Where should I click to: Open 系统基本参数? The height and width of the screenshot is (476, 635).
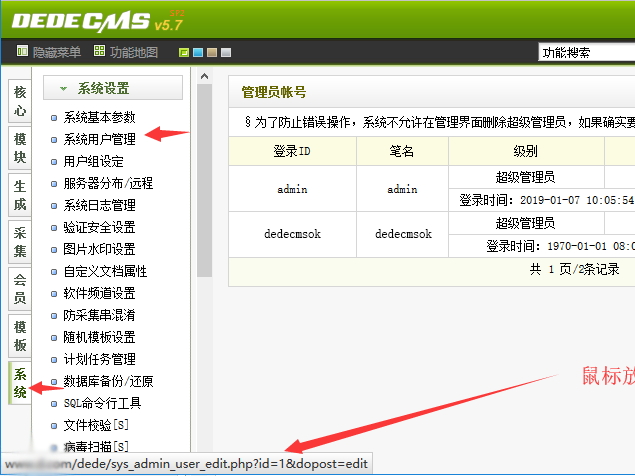click(x=99, y=117)
